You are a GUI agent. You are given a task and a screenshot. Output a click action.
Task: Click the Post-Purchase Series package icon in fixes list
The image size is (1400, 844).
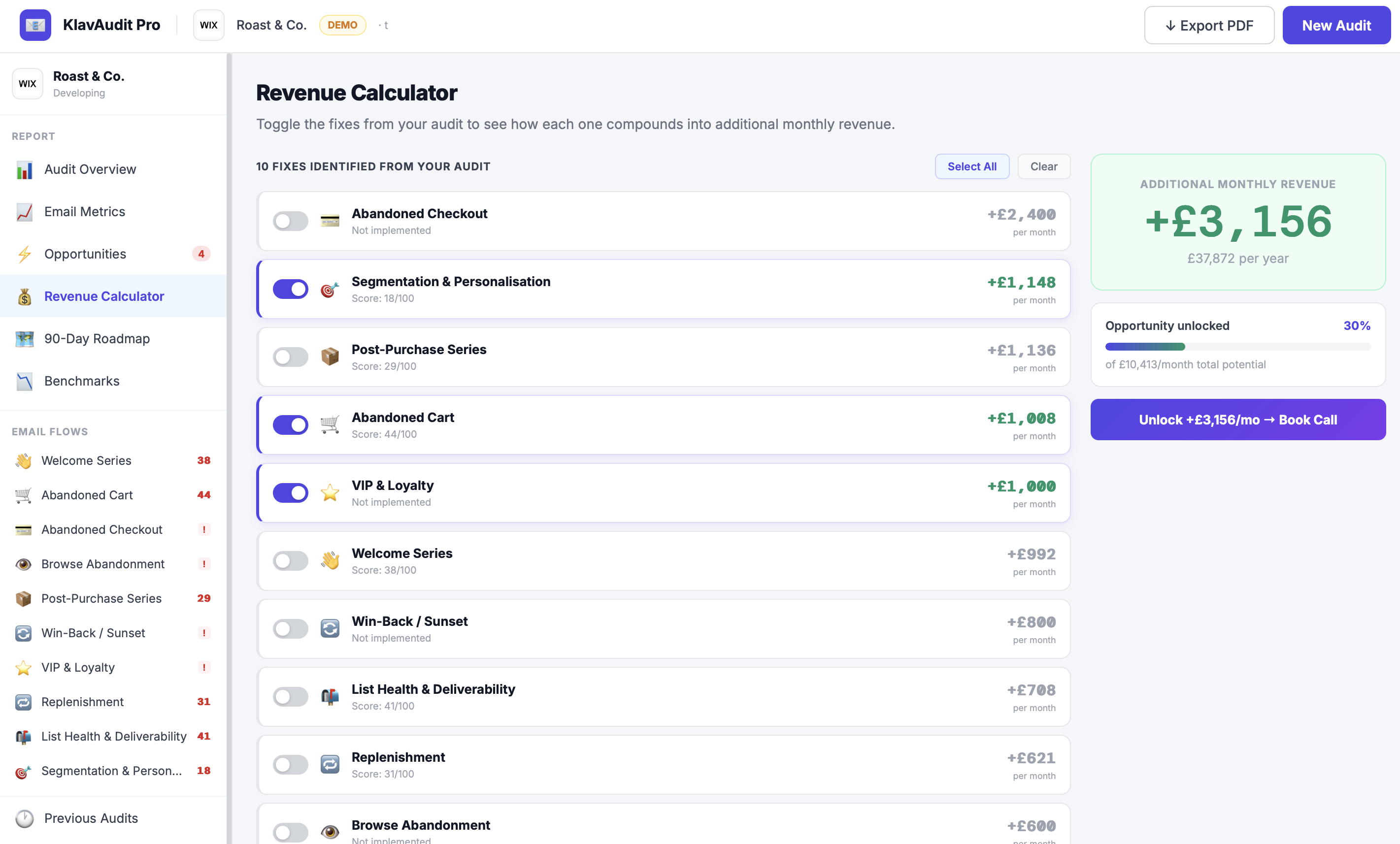point(330,357)
